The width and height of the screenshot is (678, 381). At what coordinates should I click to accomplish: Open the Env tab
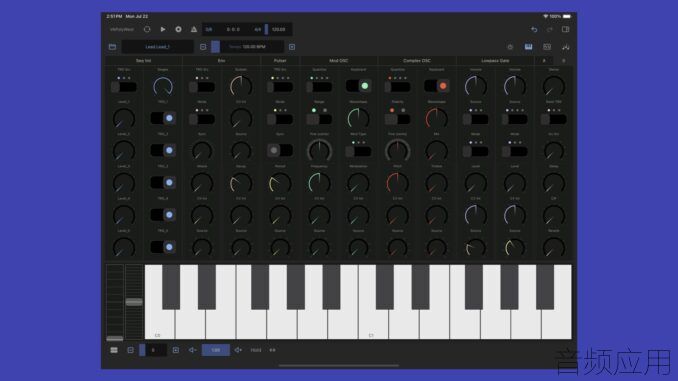coord(221,61)
